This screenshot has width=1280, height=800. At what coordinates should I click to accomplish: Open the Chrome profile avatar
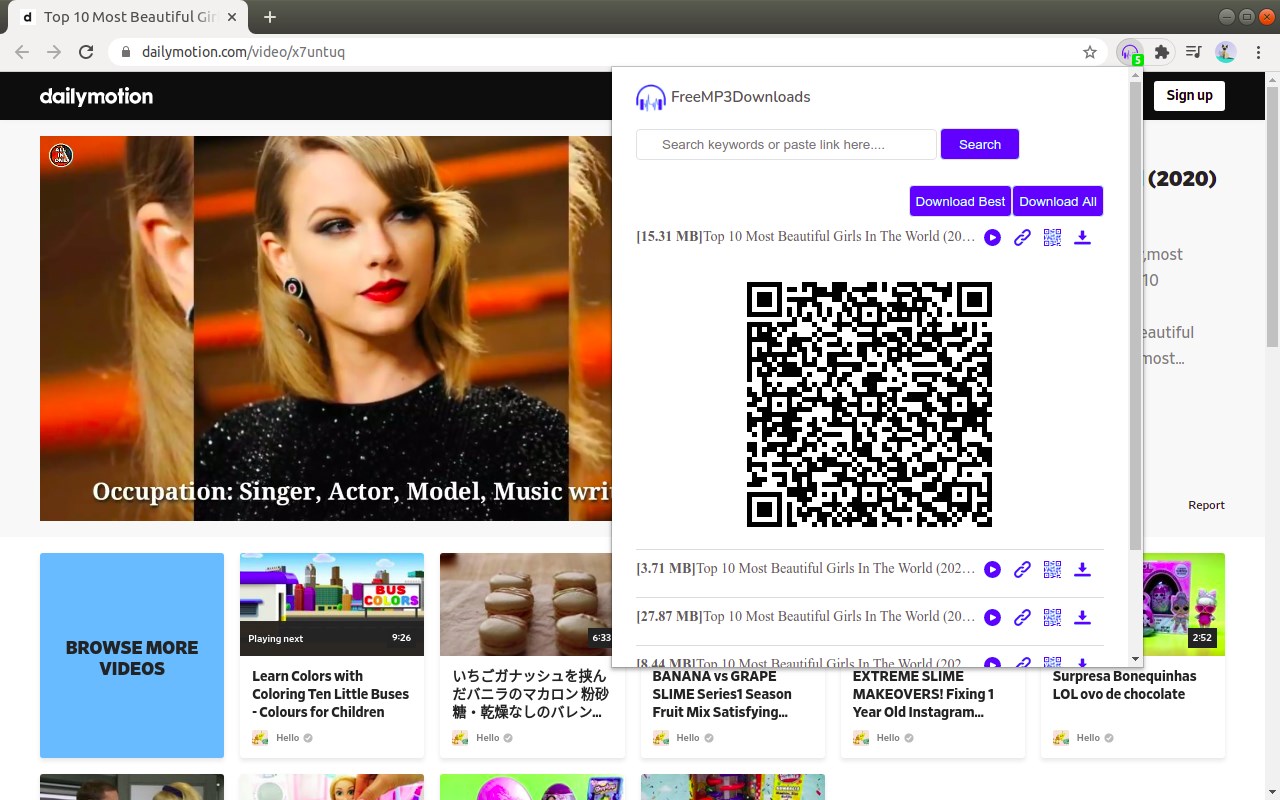point(1225,52)
